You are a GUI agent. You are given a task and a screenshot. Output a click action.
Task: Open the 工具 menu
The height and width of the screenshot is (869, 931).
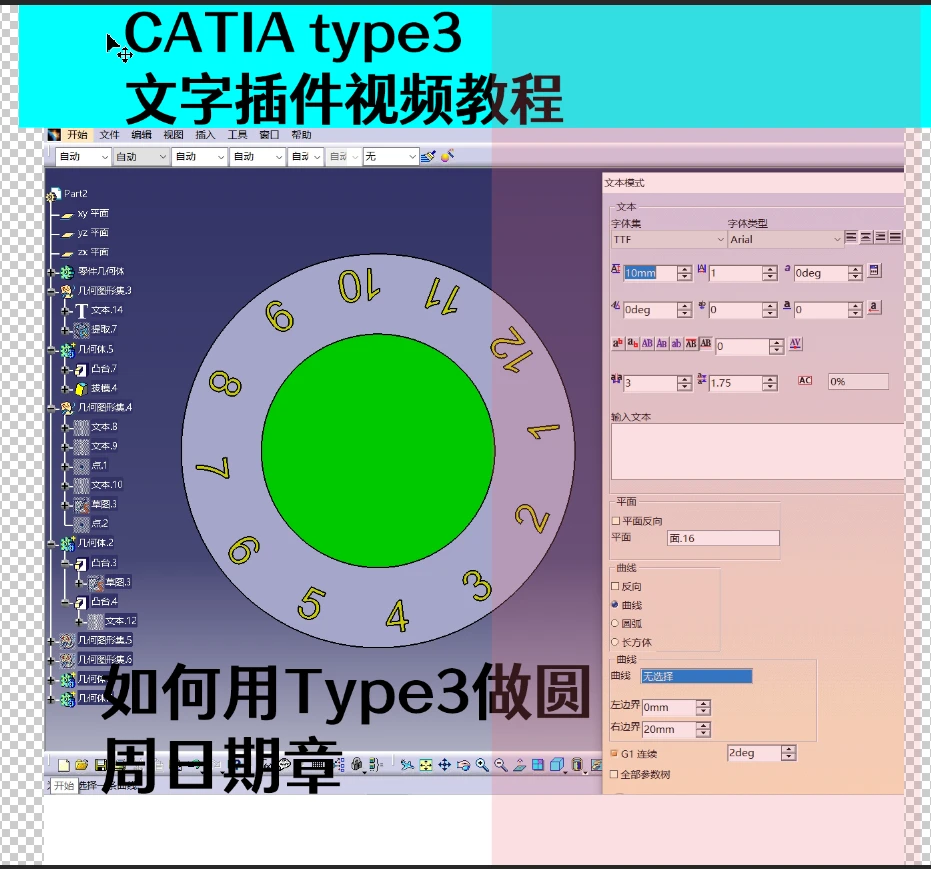click(238, 135)
